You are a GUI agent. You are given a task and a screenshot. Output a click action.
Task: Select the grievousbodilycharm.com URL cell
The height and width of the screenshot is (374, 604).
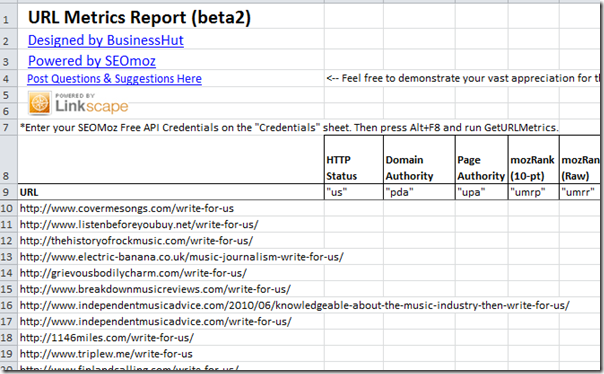tap(171, 273)
